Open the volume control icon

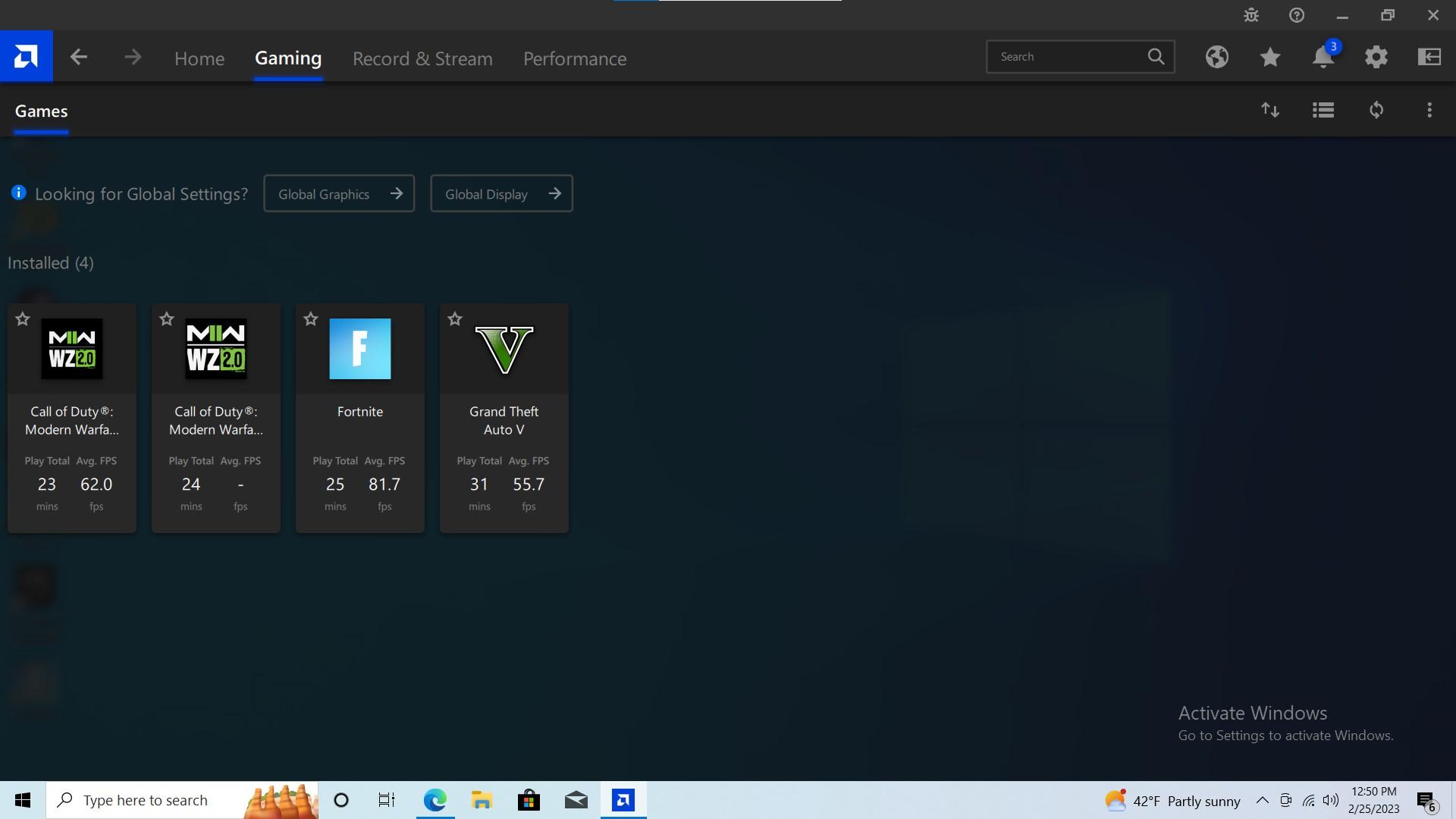point(1331,800)
